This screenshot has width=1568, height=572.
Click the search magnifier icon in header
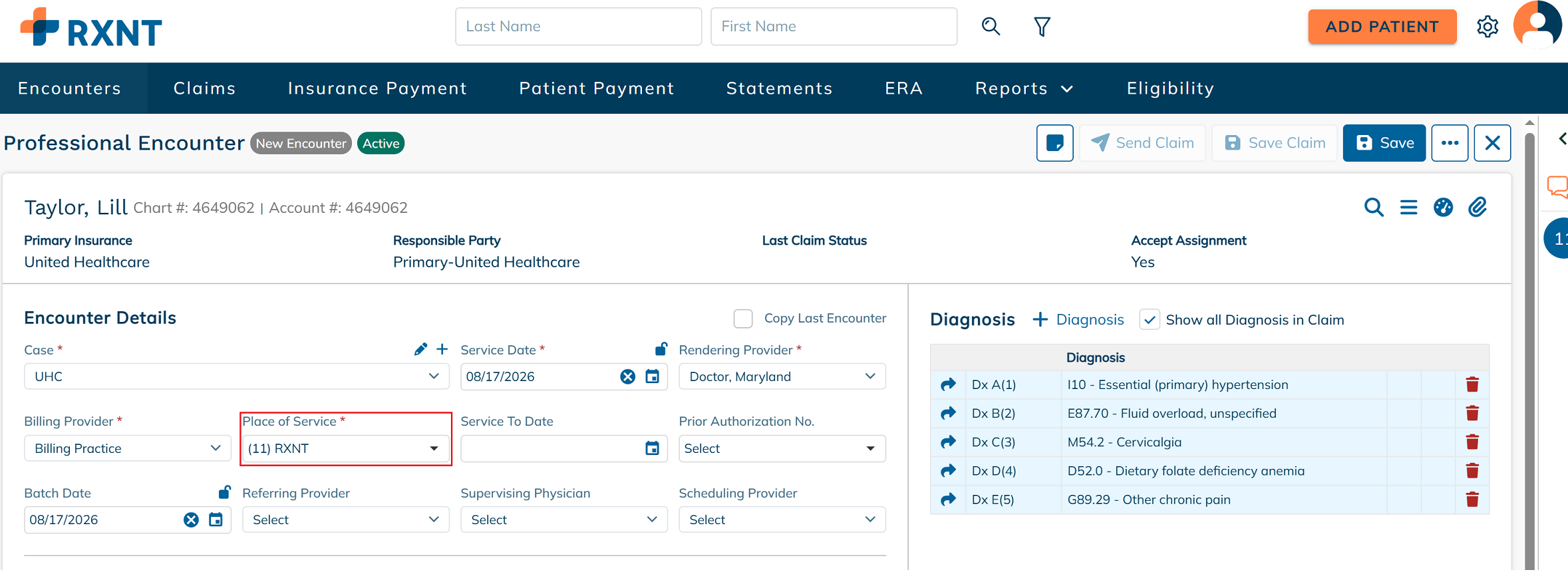991,27
